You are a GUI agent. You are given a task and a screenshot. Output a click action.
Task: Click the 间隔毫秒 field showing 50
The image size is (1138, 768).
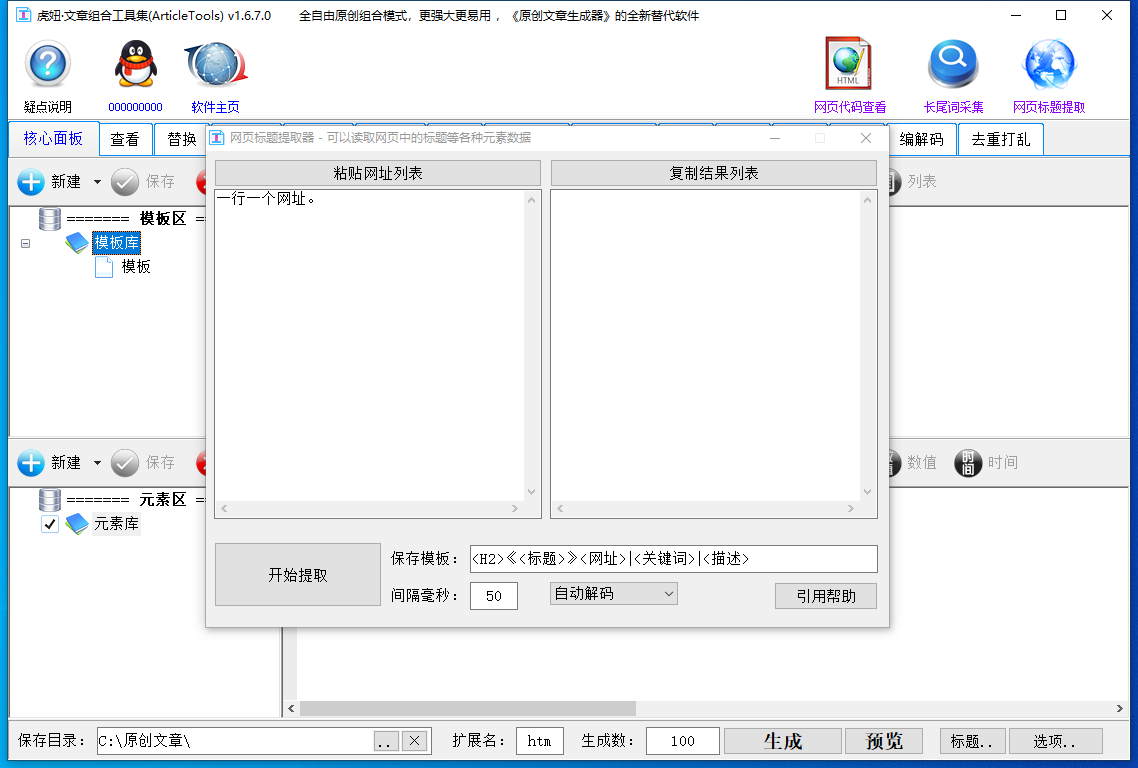[x=494, y=596]
